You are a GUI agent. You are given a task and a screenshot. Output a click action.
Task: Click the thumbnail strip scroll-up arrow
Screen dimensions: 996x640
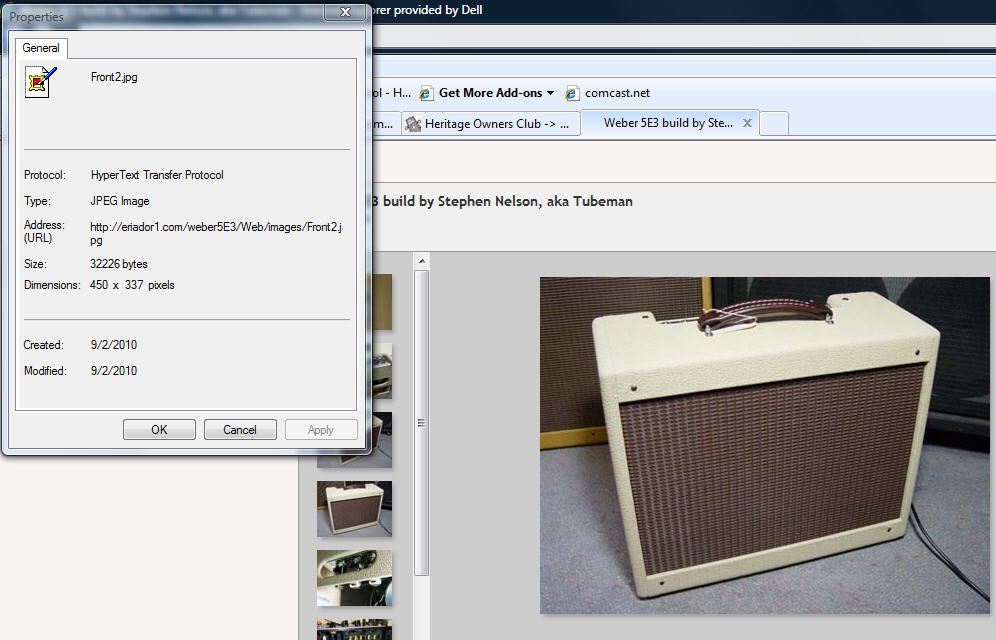[x=422, y=261]
